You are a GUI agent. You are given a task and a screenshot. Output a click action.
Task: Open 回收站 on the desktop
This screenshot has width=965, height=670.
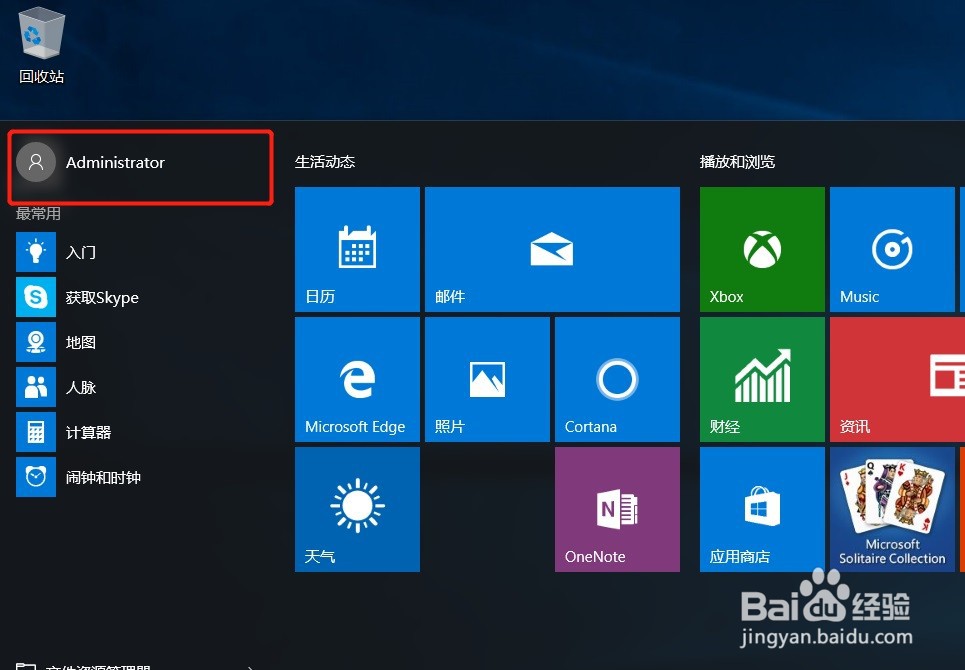(x=41, y=40)
